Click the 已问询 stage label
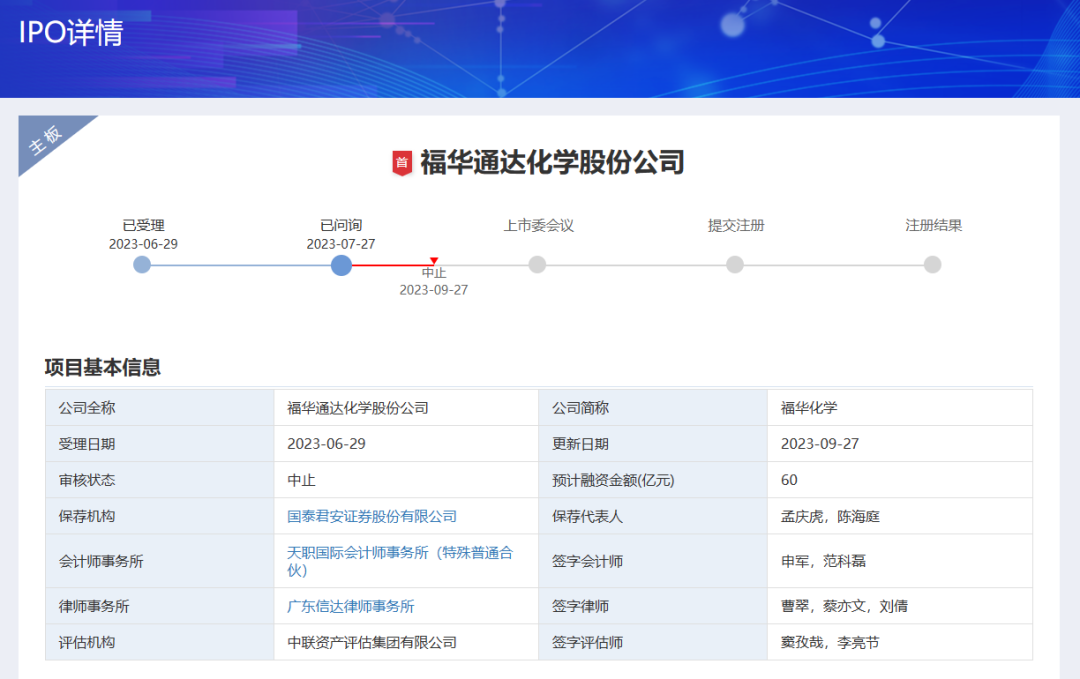 (341, 225)
